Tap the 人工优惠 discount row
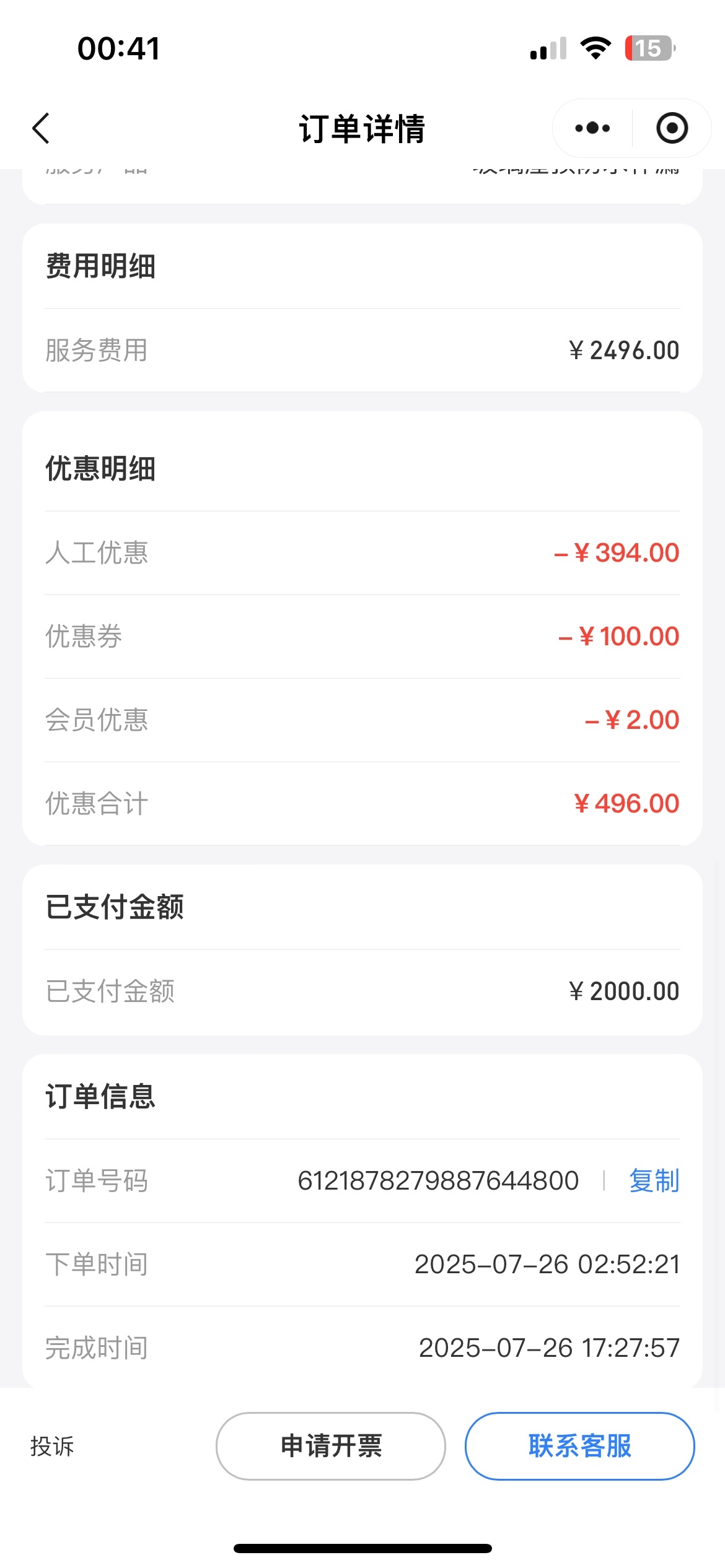 coord(362,552)
